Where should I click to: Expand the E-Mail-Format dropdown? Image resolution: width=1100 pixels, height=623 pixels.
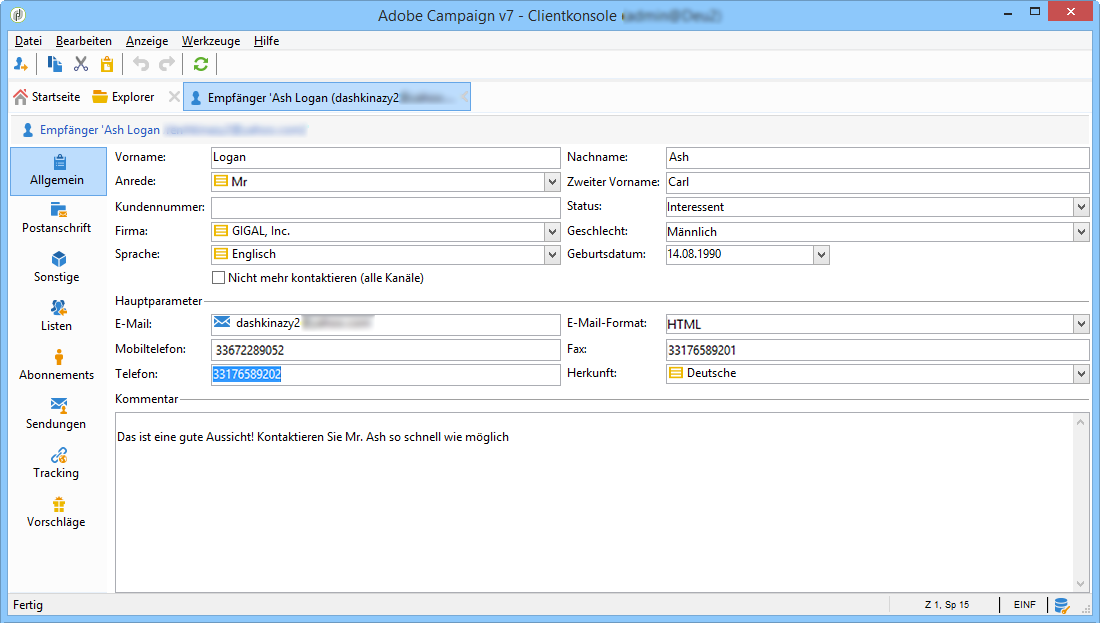(x=1081, y=324)
